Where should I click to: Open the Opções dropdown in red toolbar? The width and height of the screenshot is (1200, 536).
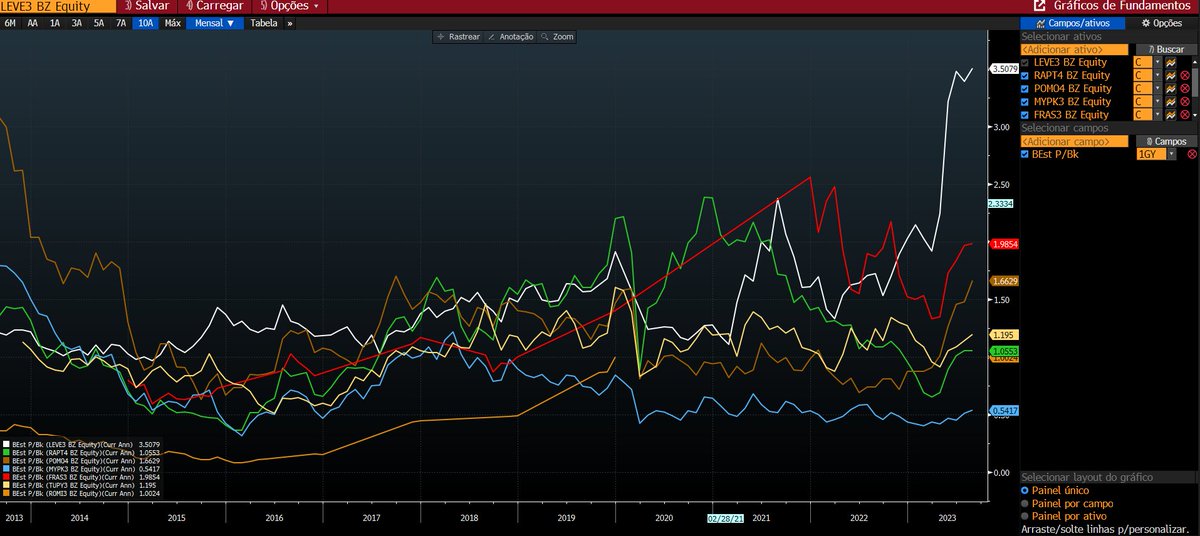pyautogui.click(x=291, y=6)
